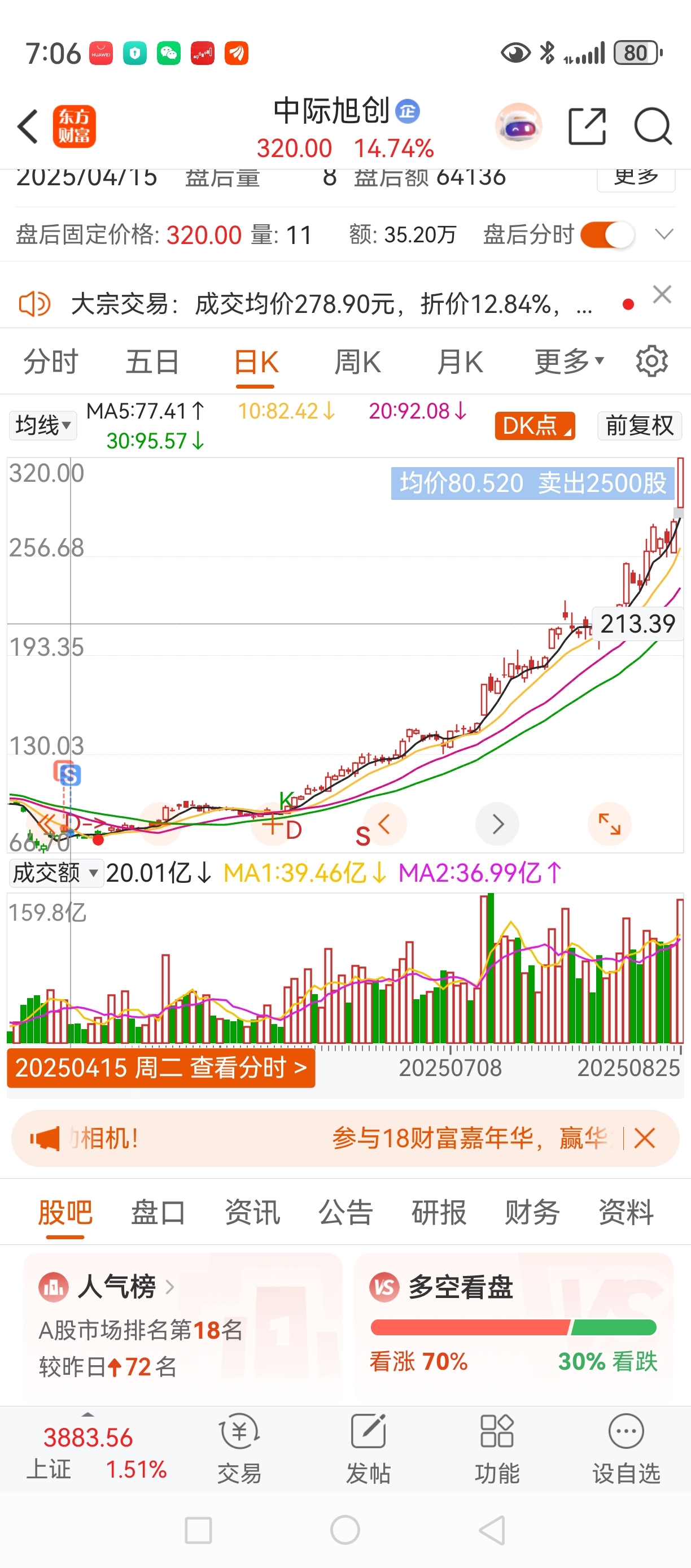Open the 更多 period dropdown
The height and width of the screenshot is (1568, 691).
point(568,361)
